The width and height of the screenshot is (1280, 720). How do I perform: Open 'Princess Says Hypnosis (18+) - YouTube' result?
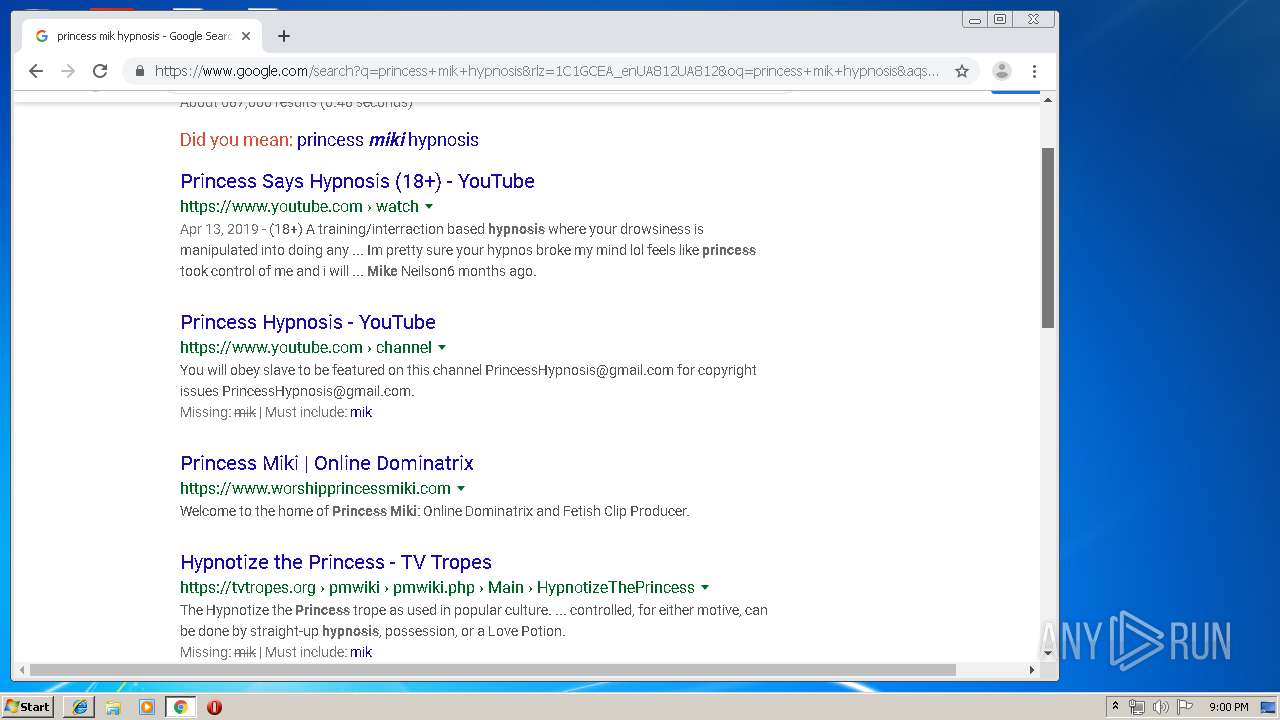click(x=357, y=181)
